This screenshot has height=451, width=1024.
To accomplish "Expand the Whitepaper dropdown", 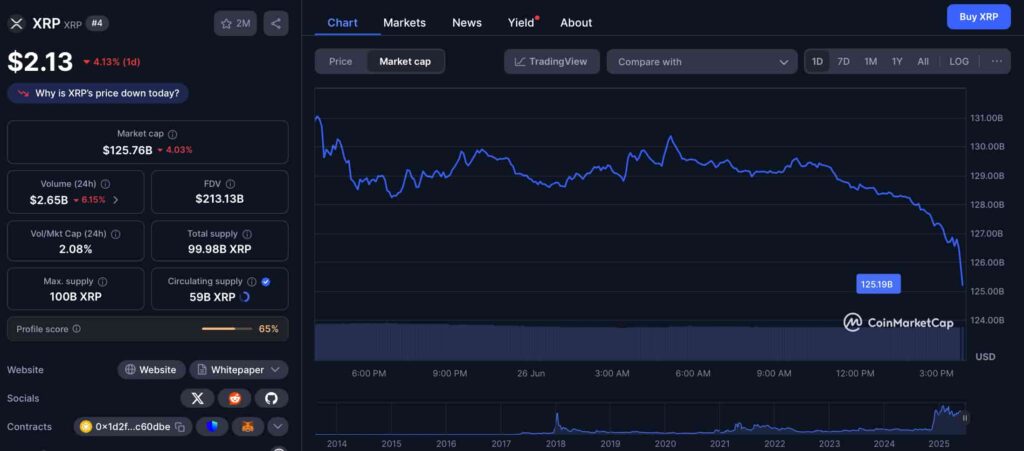I will click(x=238, y=369).
